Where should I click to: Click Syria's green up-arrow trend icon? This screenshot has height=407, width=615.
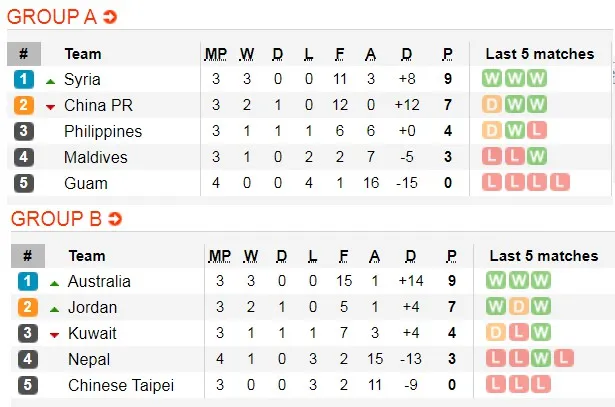(50, 80)
